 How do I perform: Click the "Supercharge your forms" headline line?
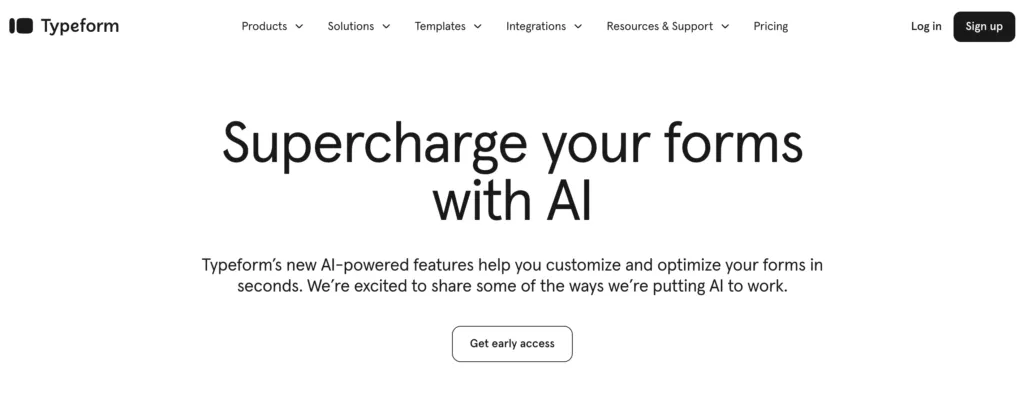click(512, 143)
